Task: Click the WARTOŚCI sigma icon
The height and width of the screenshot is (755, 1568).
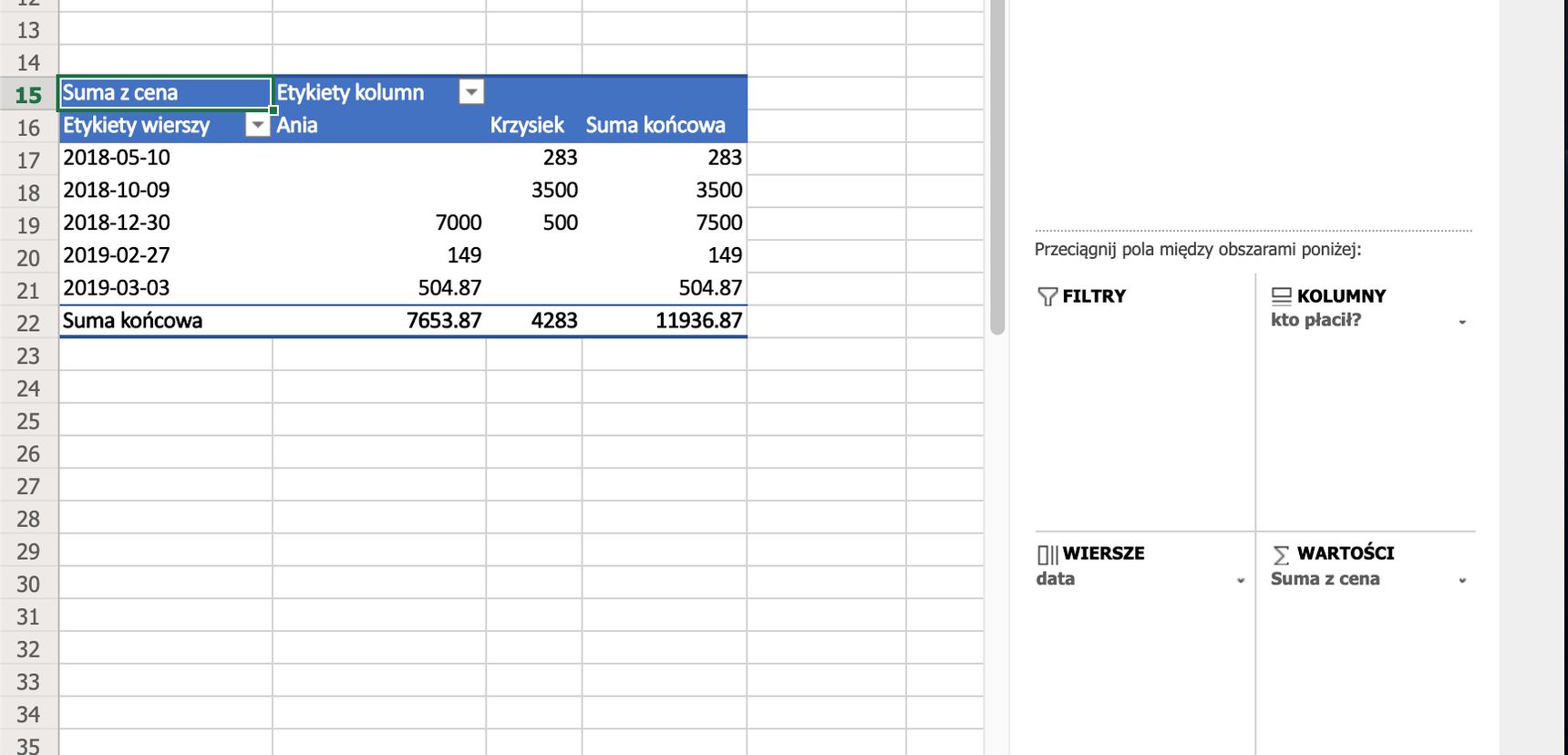Action: (x=1281, y=554)
